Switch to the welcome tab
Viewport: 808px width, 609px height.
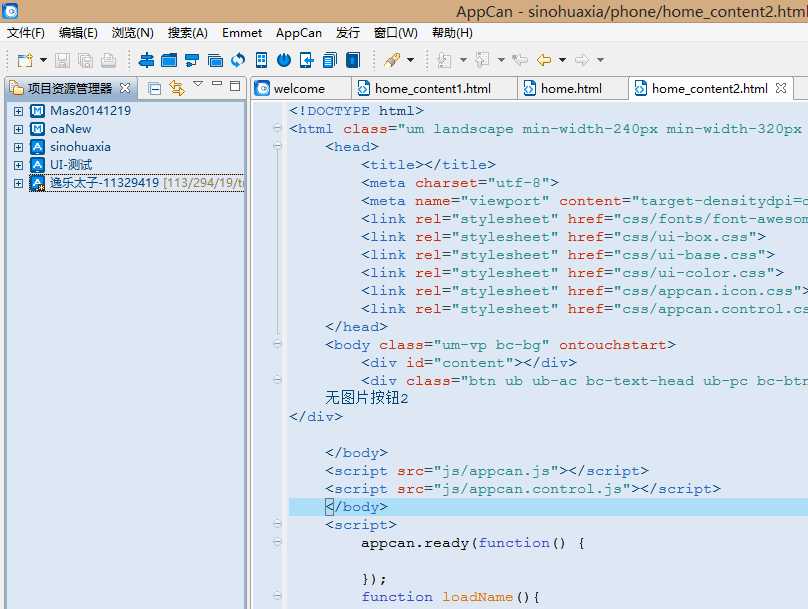[x=301, y=89]
